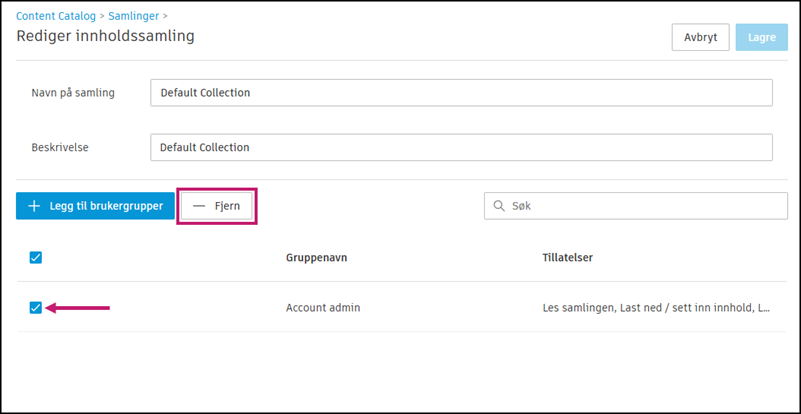Click the Navn på samling label

(x=73, y=93)
